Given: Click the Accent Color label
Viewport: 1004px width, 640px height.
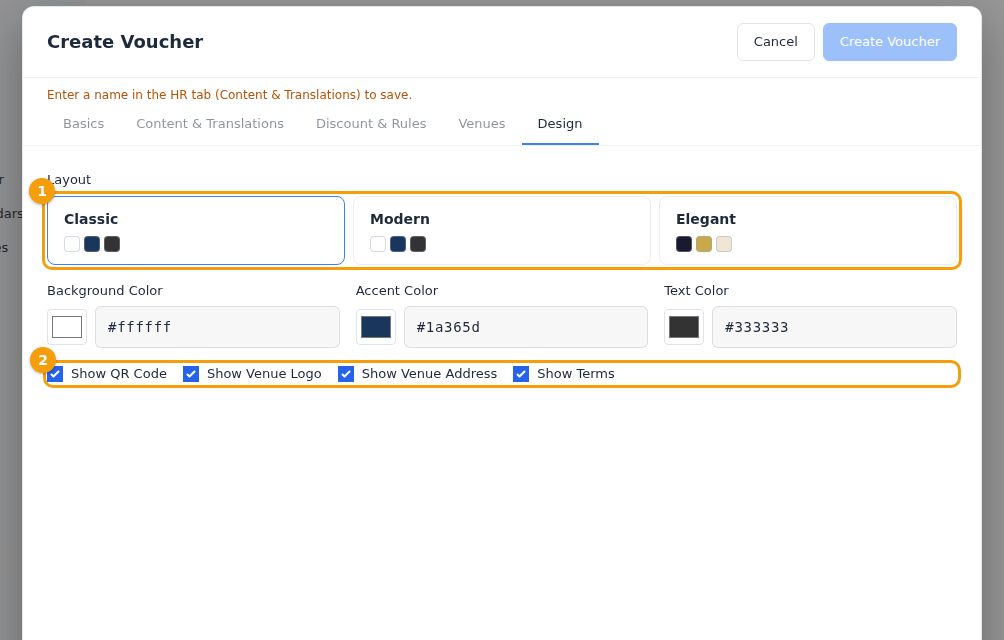Looking at the screenshot, I should pos(397,291).
